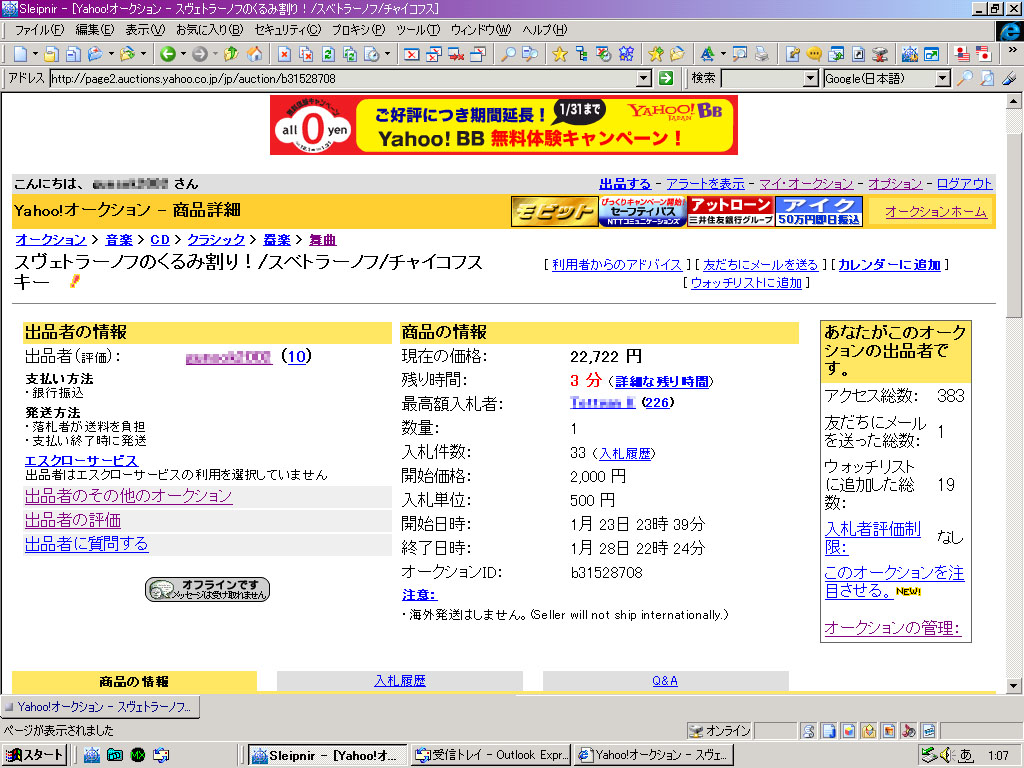The image size is (1024, 768).
Task: Click the vertical scrollbar up arrow
Action: coord(1014,101)
